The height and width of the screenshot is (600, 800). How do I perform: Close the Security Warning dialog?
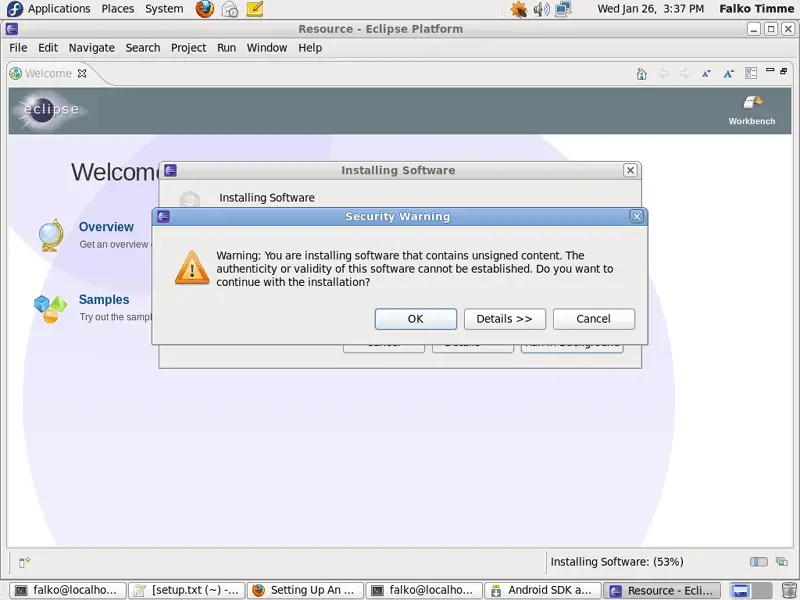click(x=636, y=216)
